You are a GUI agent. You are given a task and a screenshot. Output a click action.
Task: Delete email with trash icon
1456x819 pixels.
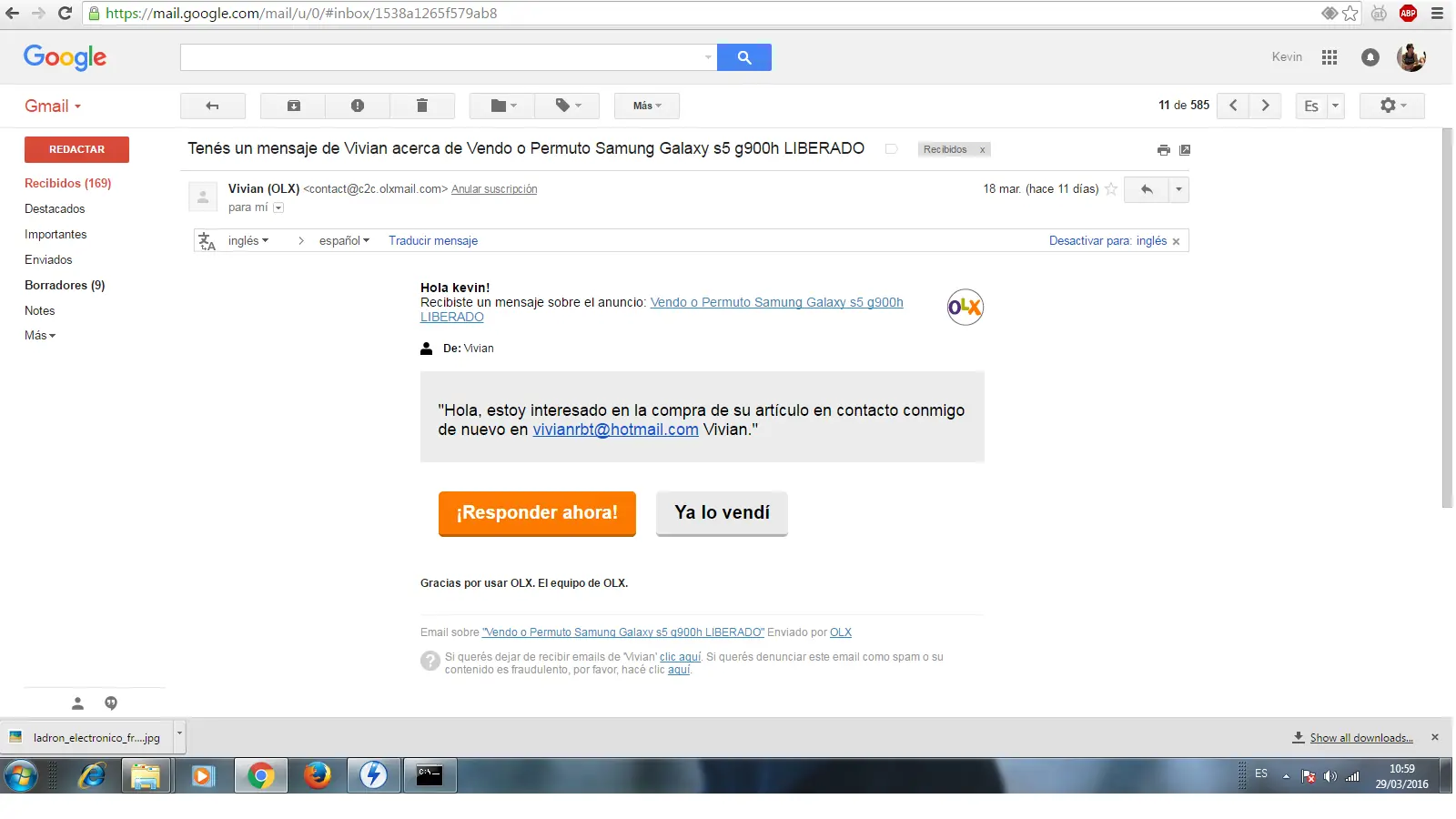click(422, 106)
